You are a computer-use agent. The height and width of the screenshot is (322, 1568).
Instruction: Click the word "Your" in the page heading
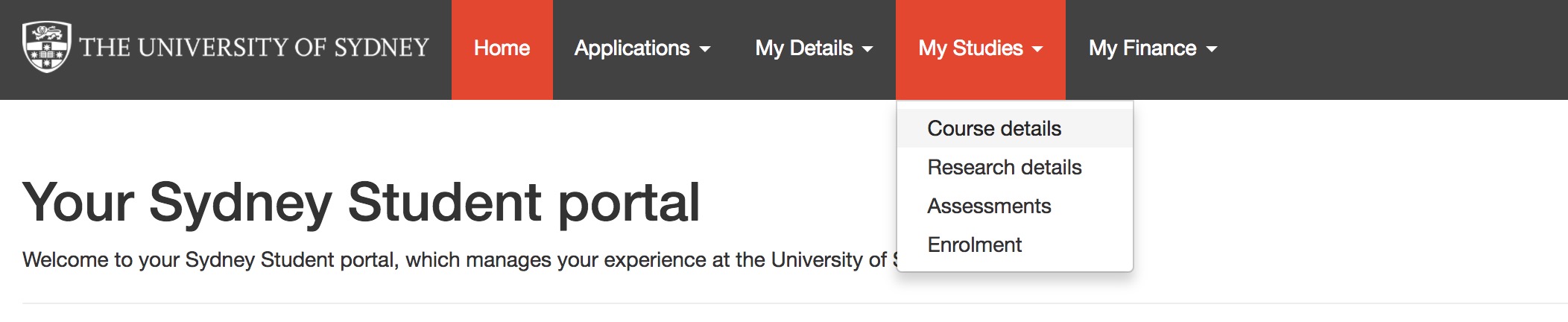point(78,202)
